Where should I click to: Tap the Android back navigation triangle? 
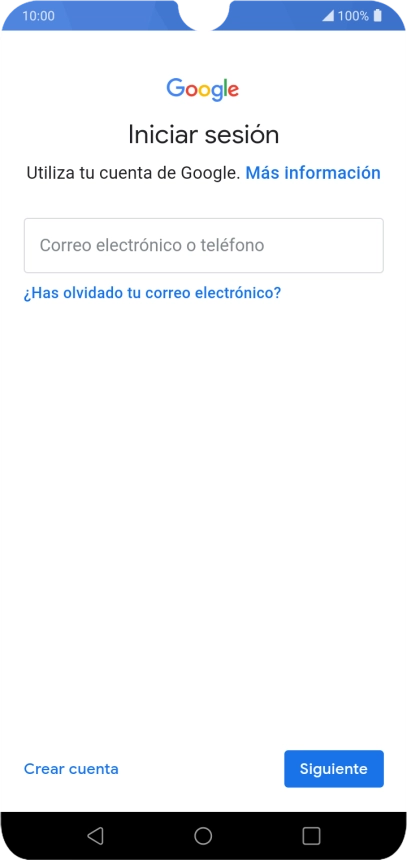pos(95,835)
